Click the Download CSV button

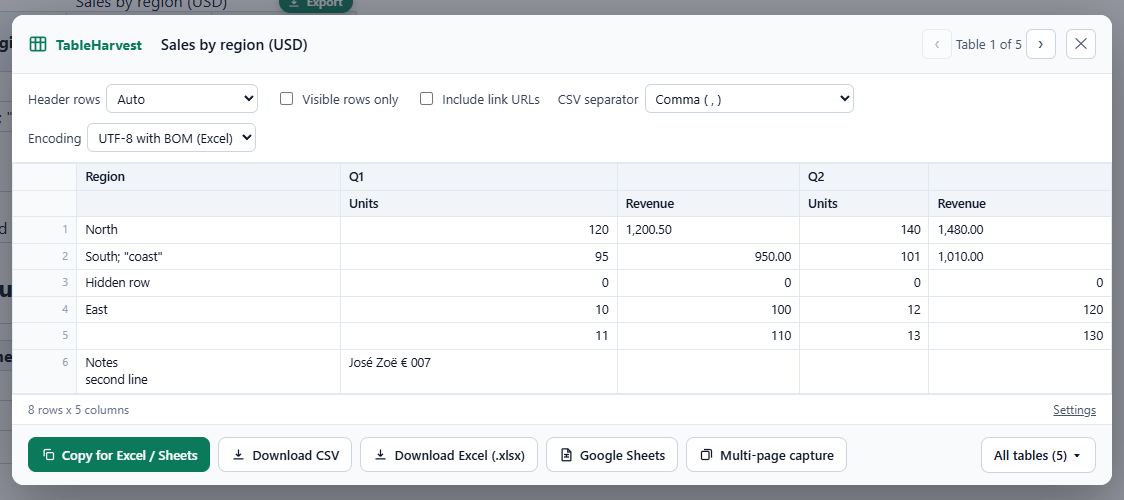pos(285,455)
